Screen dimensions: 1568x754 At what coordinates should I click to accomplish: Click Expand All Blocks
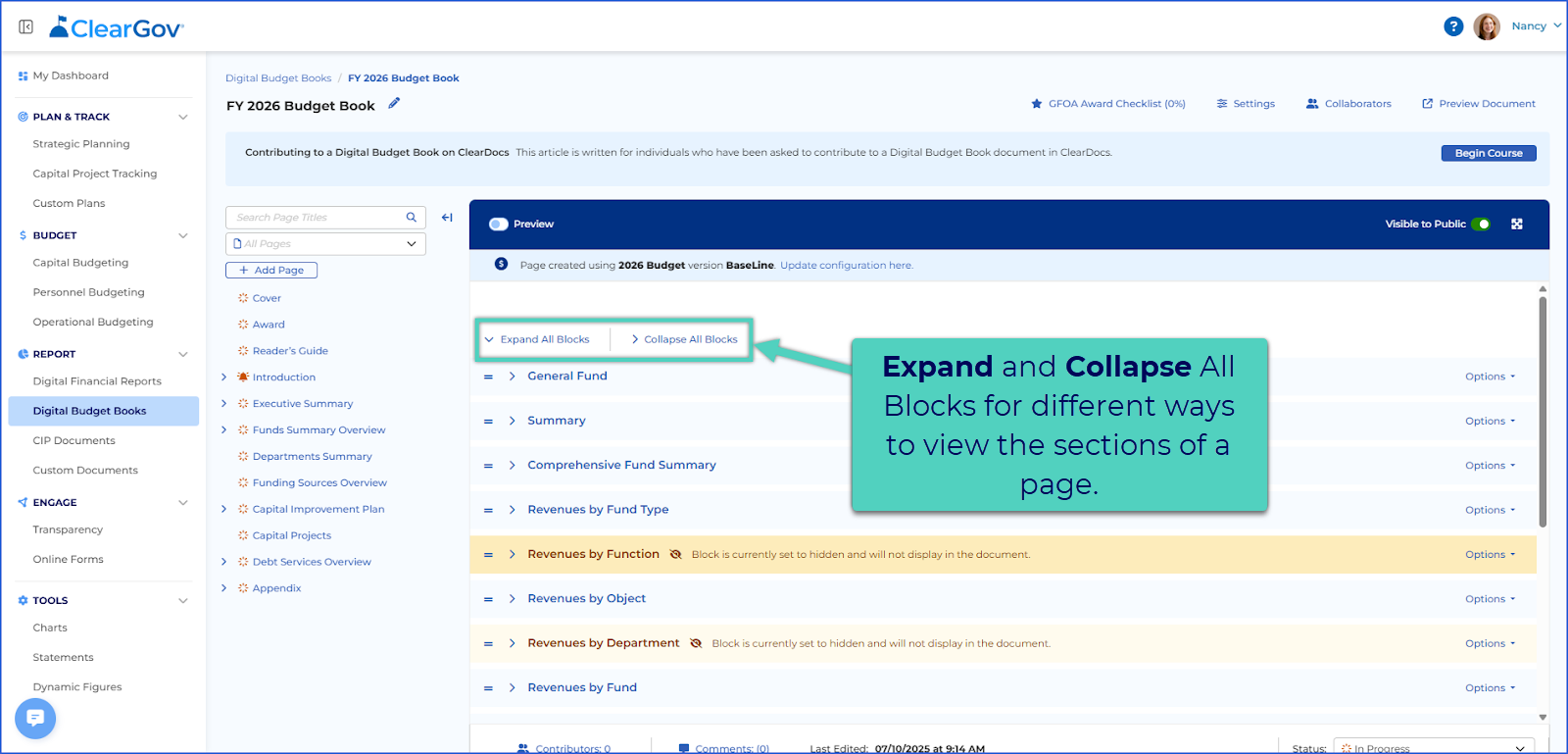pyautogui.click(x=537, y=339)
